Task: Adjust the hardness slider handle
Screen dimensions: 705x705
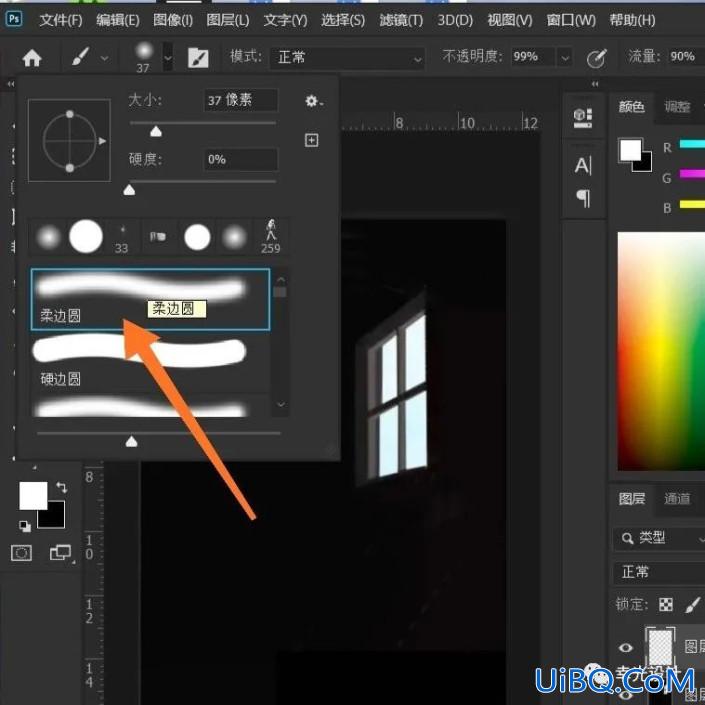Action: (129, 190)
